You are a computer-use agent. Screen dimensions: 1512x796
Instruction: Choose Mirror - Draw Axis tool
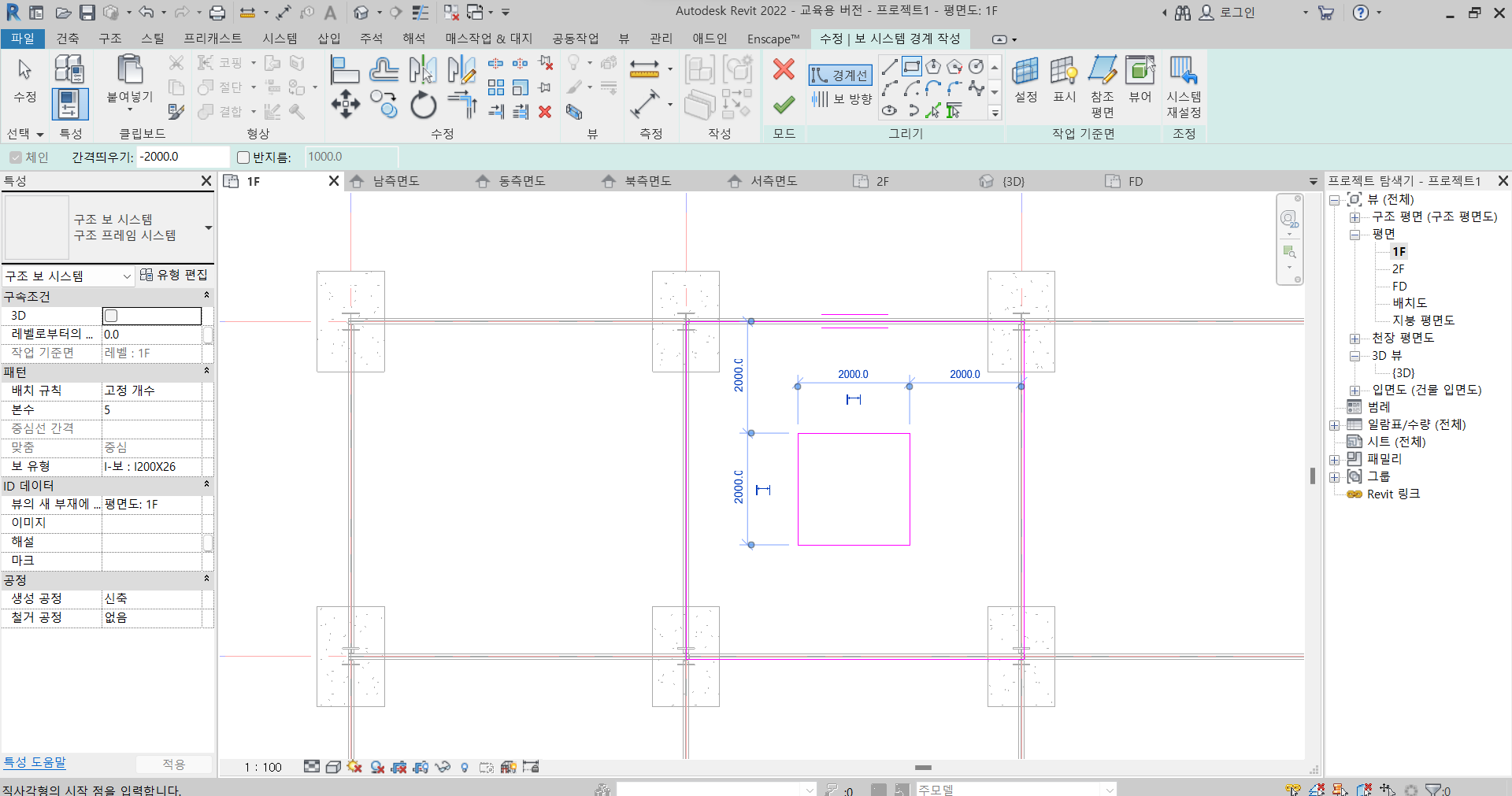pos(461,70)
